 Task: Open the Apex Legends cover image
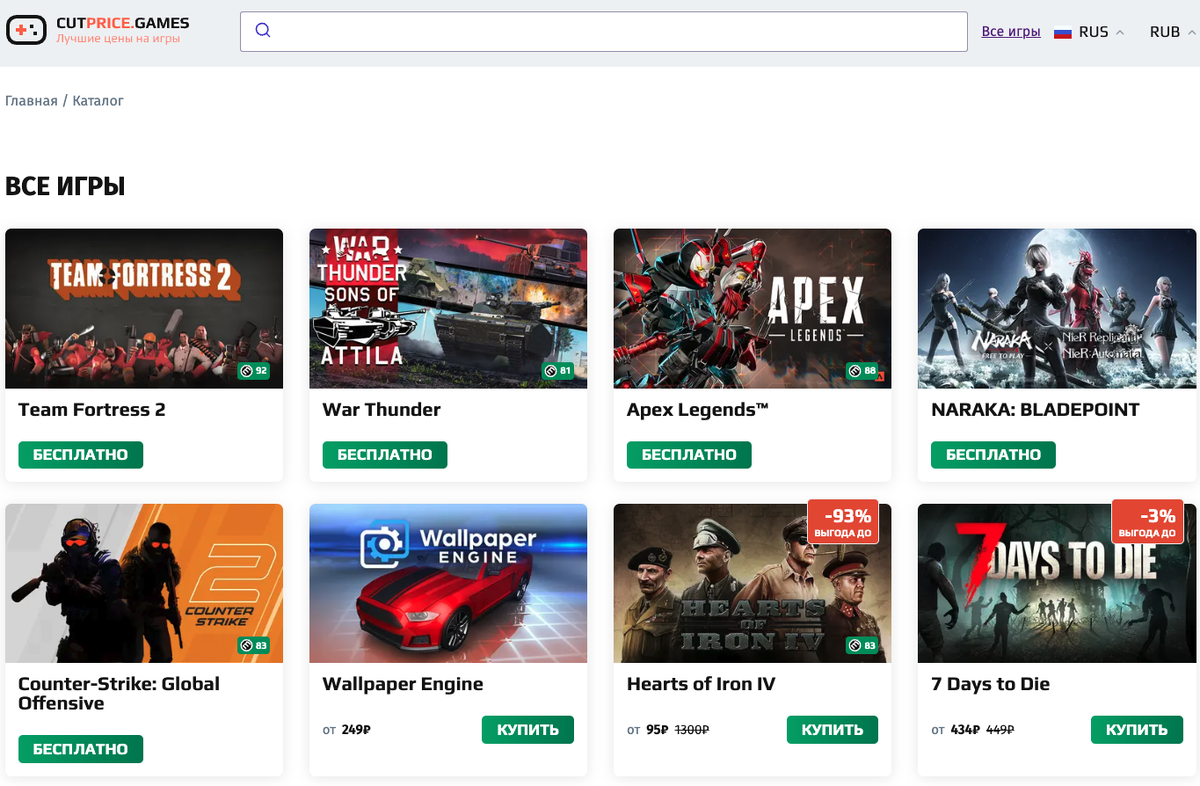[x=752, y=308]
